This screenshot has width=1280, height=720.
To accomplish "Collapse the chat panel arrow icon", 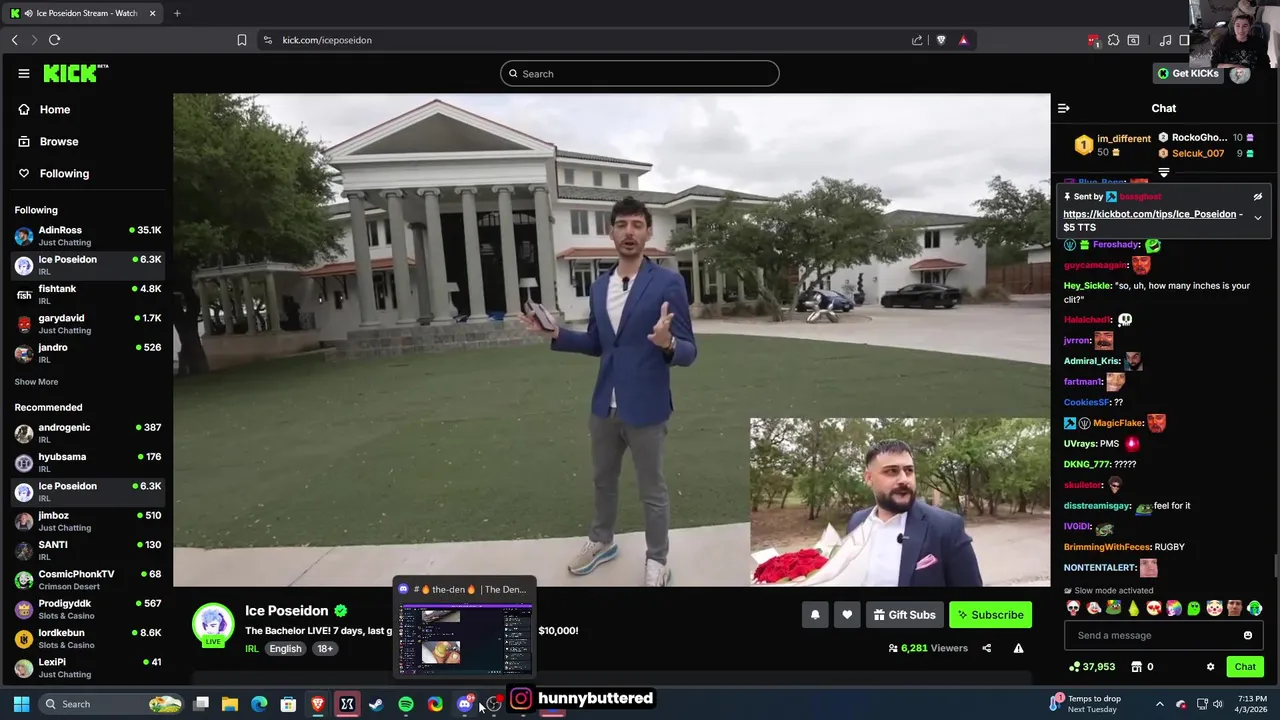I will pyautogui.click(x=1064, y=108).
